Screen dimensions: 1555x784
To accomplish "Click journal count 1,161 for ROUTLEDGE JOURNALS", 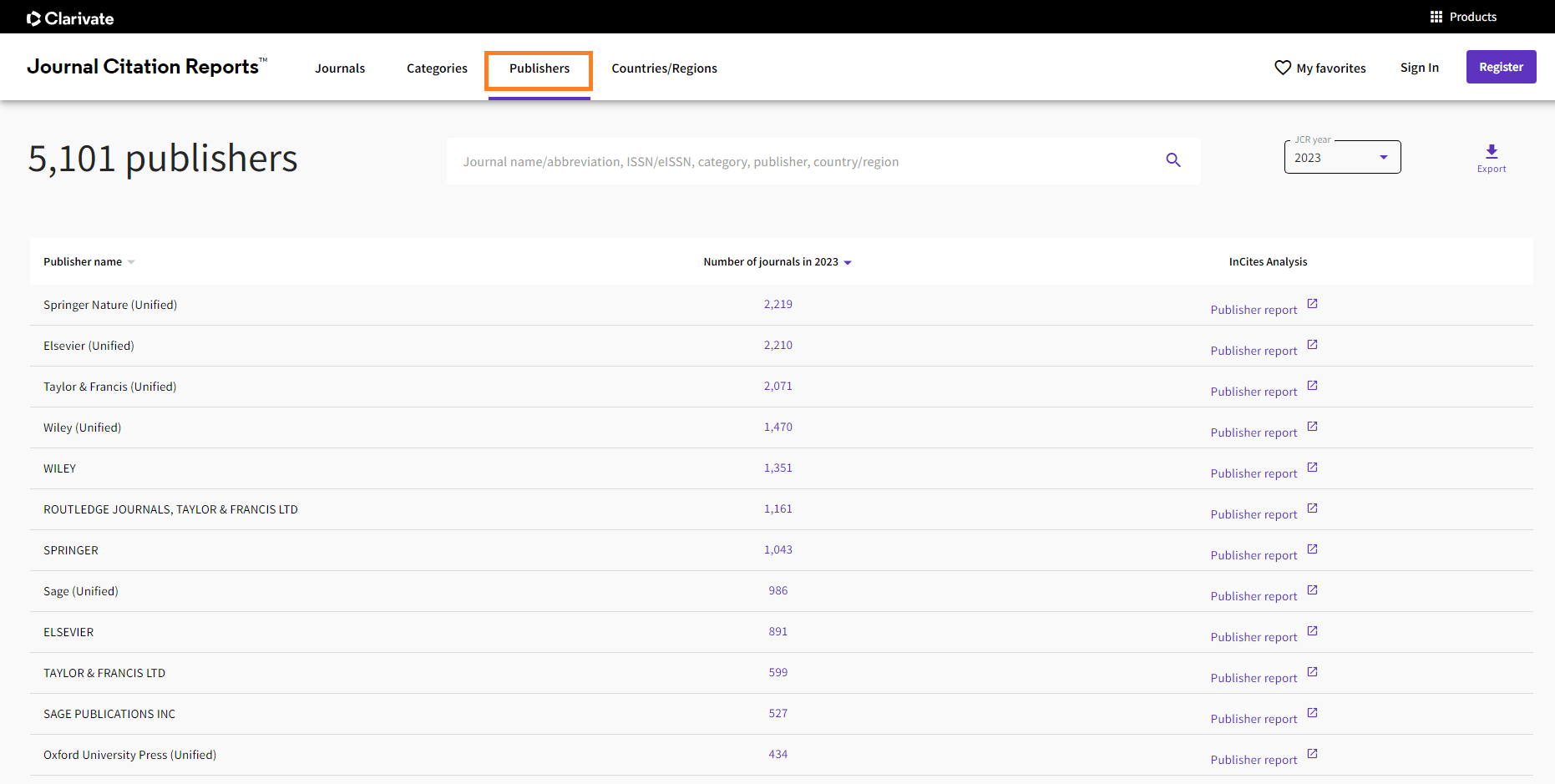I will pos(778,508).
